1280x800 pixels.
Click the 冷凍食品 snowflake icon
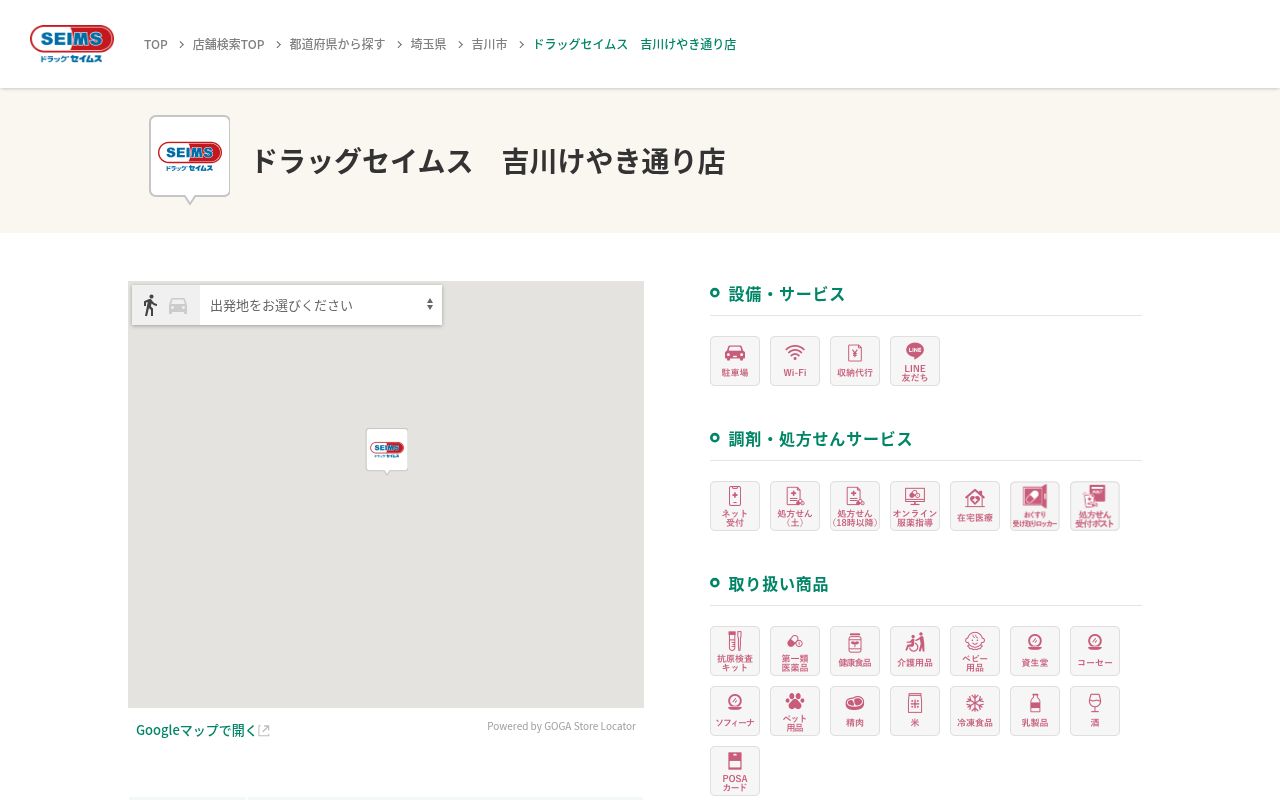click(x=975, y=711)
